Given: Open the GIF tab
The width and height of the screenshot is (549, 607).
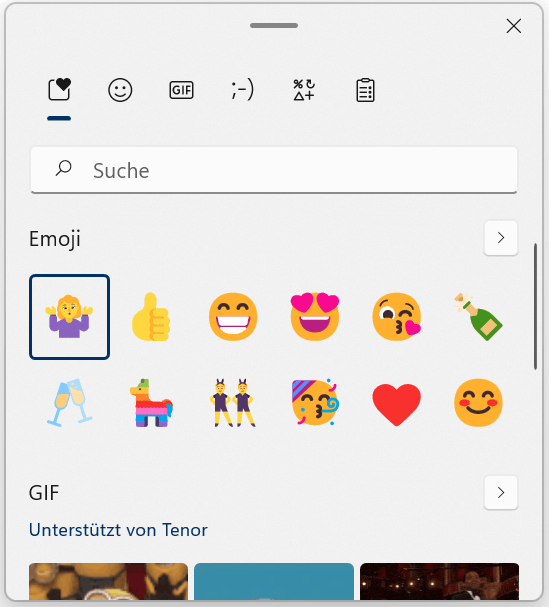Looking at the screenshot, I should click(x=181, y=90).
